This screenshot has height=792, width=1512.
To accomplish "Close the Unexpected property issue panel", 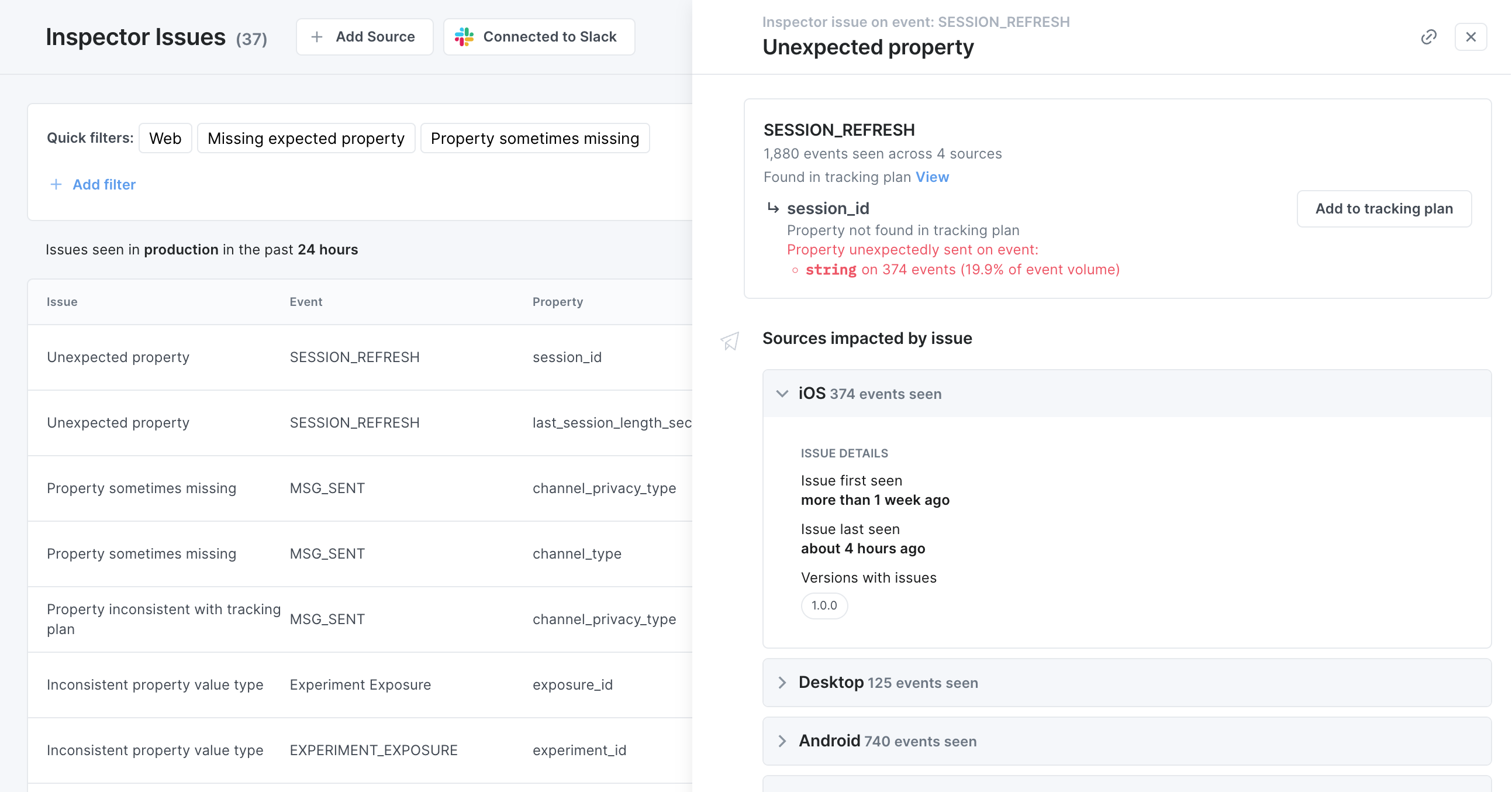I will coord(1471,36).
